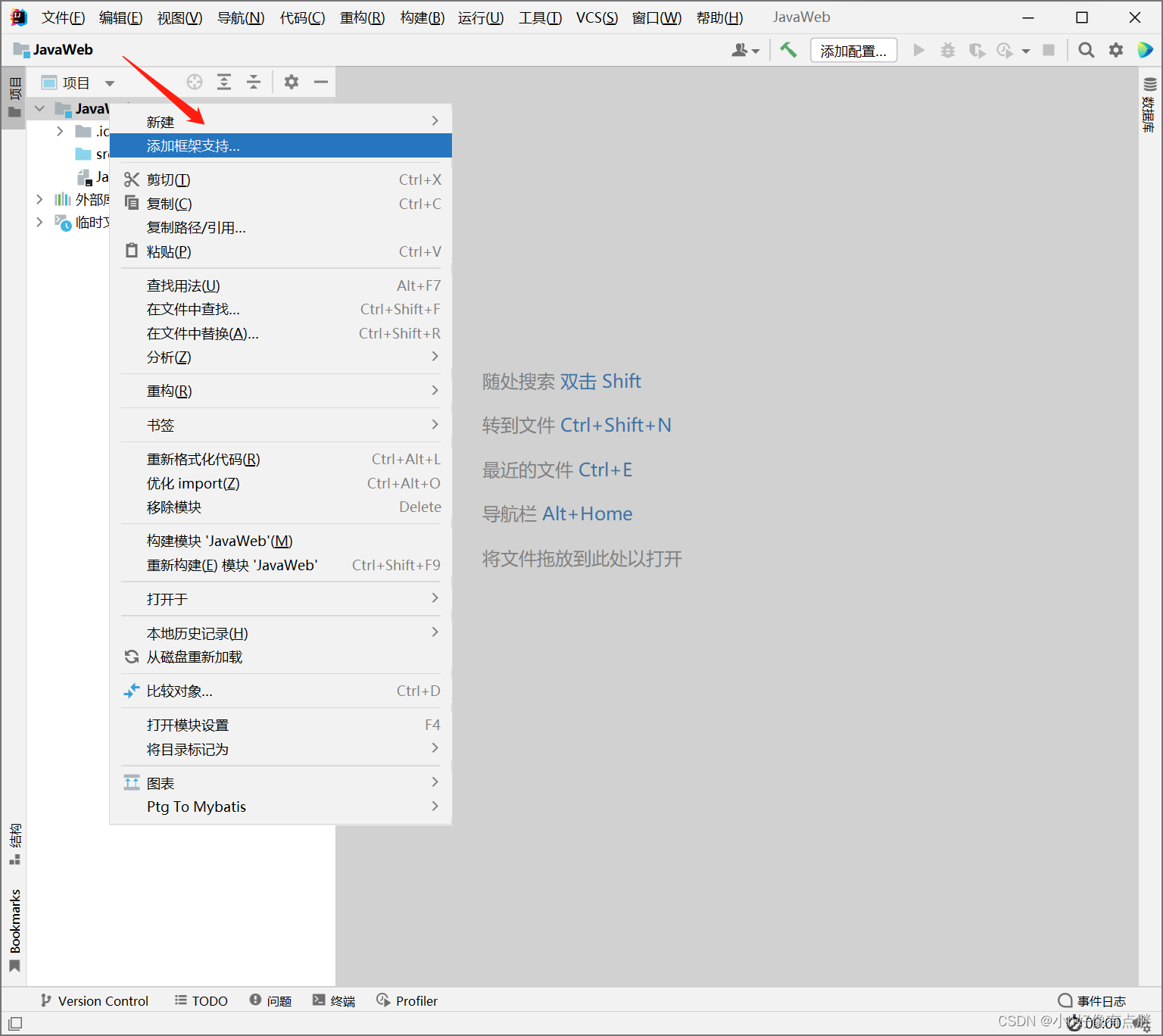Open the Event Log (事件日志)
This screenshot has height=1036, width=1163.
1092,1000
